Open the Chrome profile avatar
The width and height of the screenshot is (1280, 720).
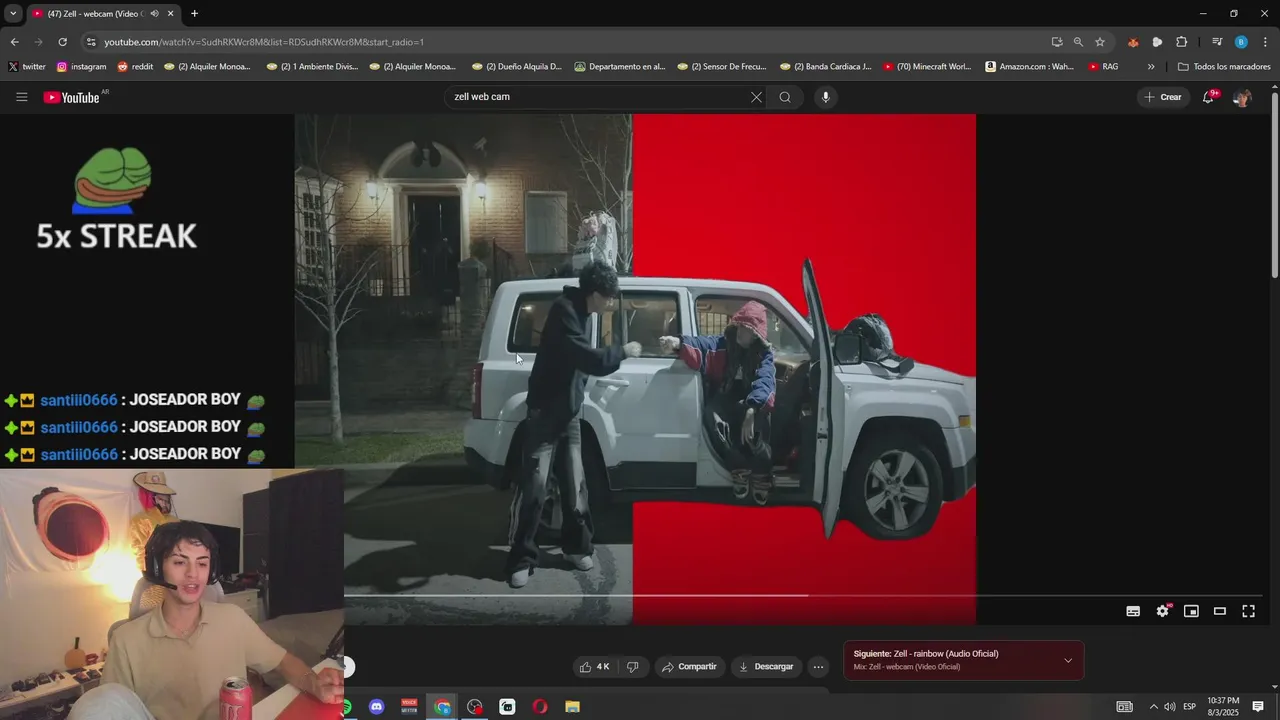coord(1241,42)
